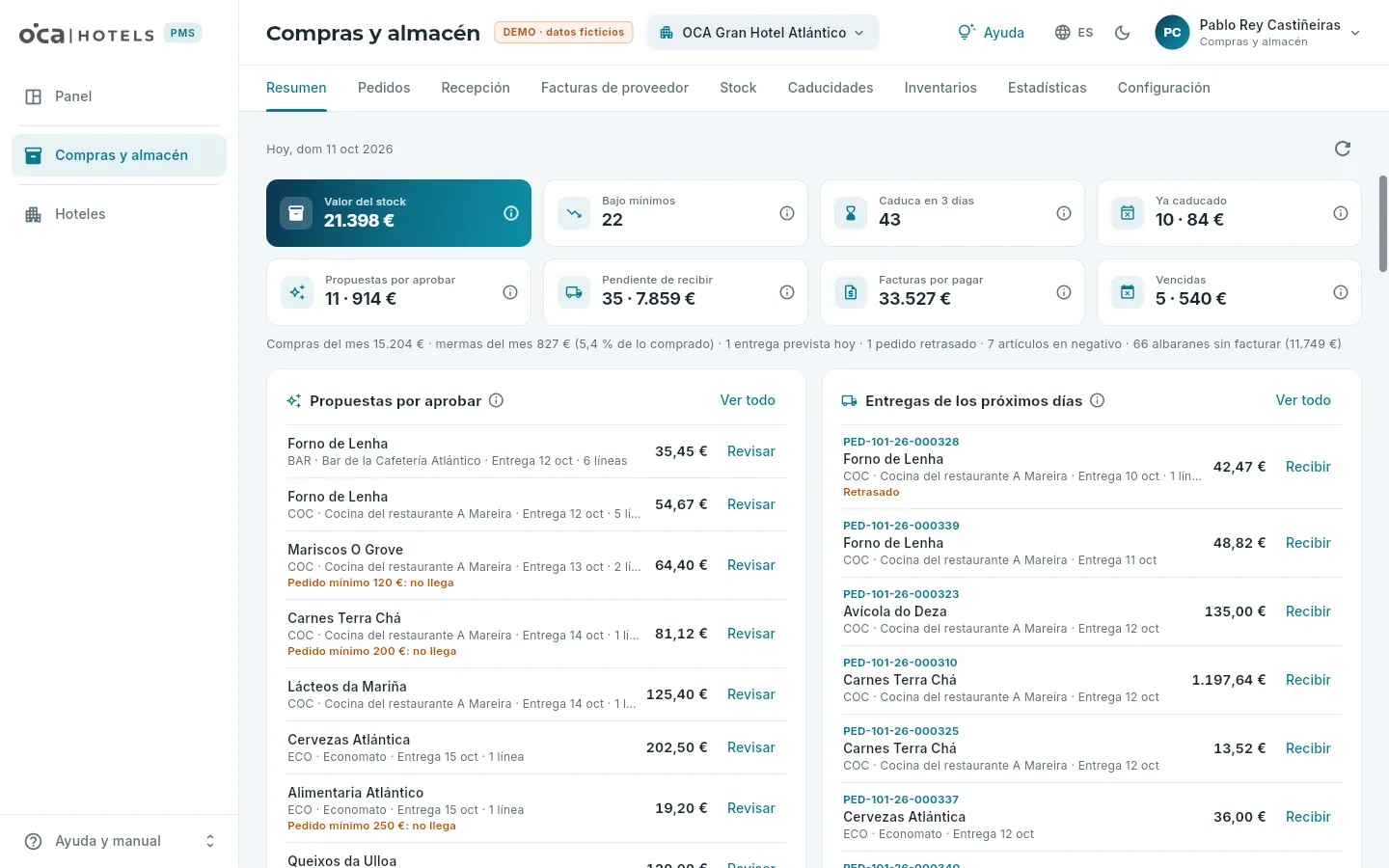The height and width of the screenshot is (868, 1389).
Task: Open the ES language selector
Action: [x=1074, y=33]
